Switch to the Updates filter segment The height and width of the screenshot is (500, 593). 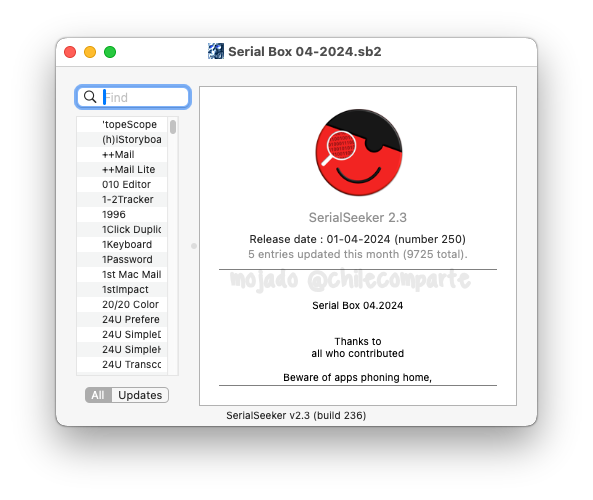(x=140, y=395)
